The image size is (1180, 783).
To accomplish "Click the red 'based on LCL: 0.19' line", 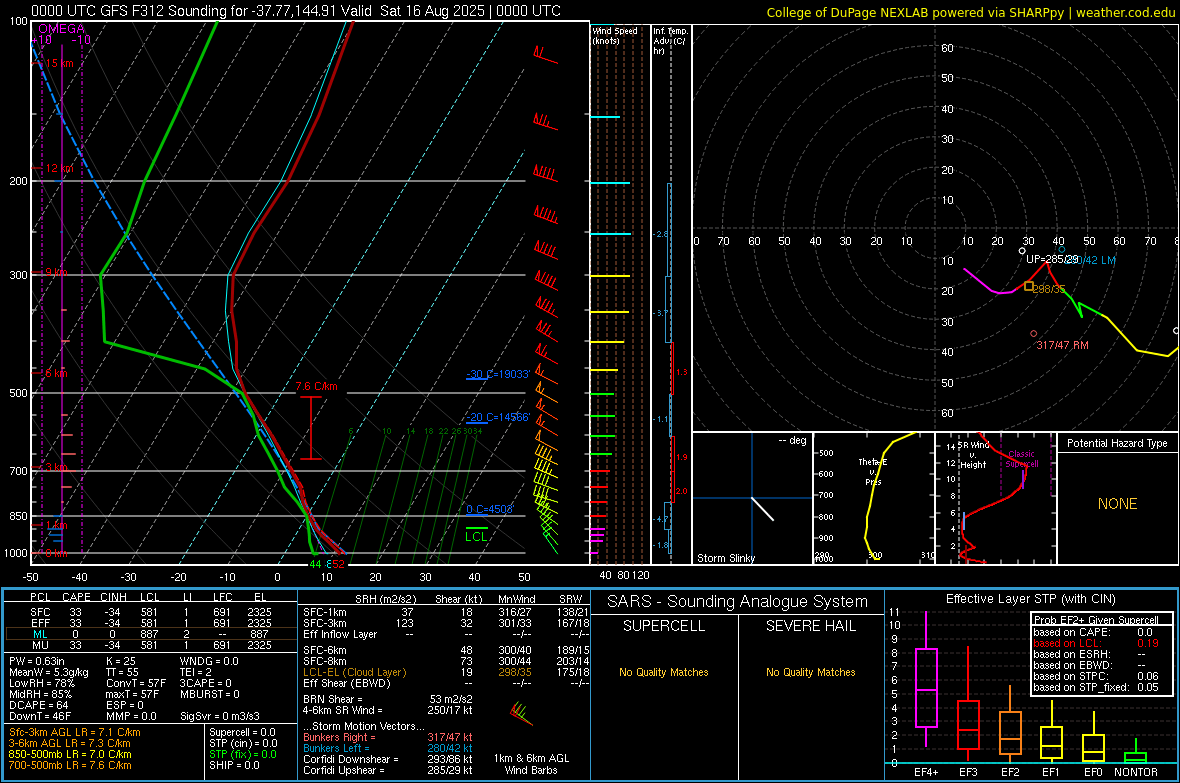I will tap(1096, 643).
